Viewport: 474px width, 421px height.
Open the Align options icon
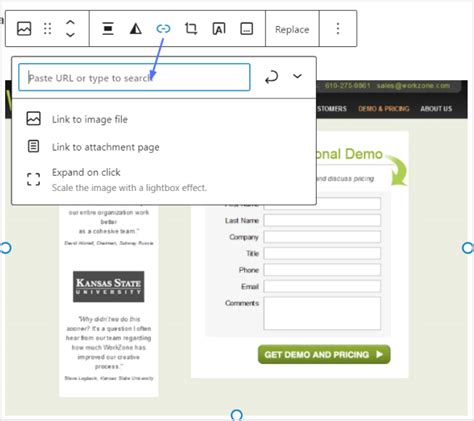point(108,29)
